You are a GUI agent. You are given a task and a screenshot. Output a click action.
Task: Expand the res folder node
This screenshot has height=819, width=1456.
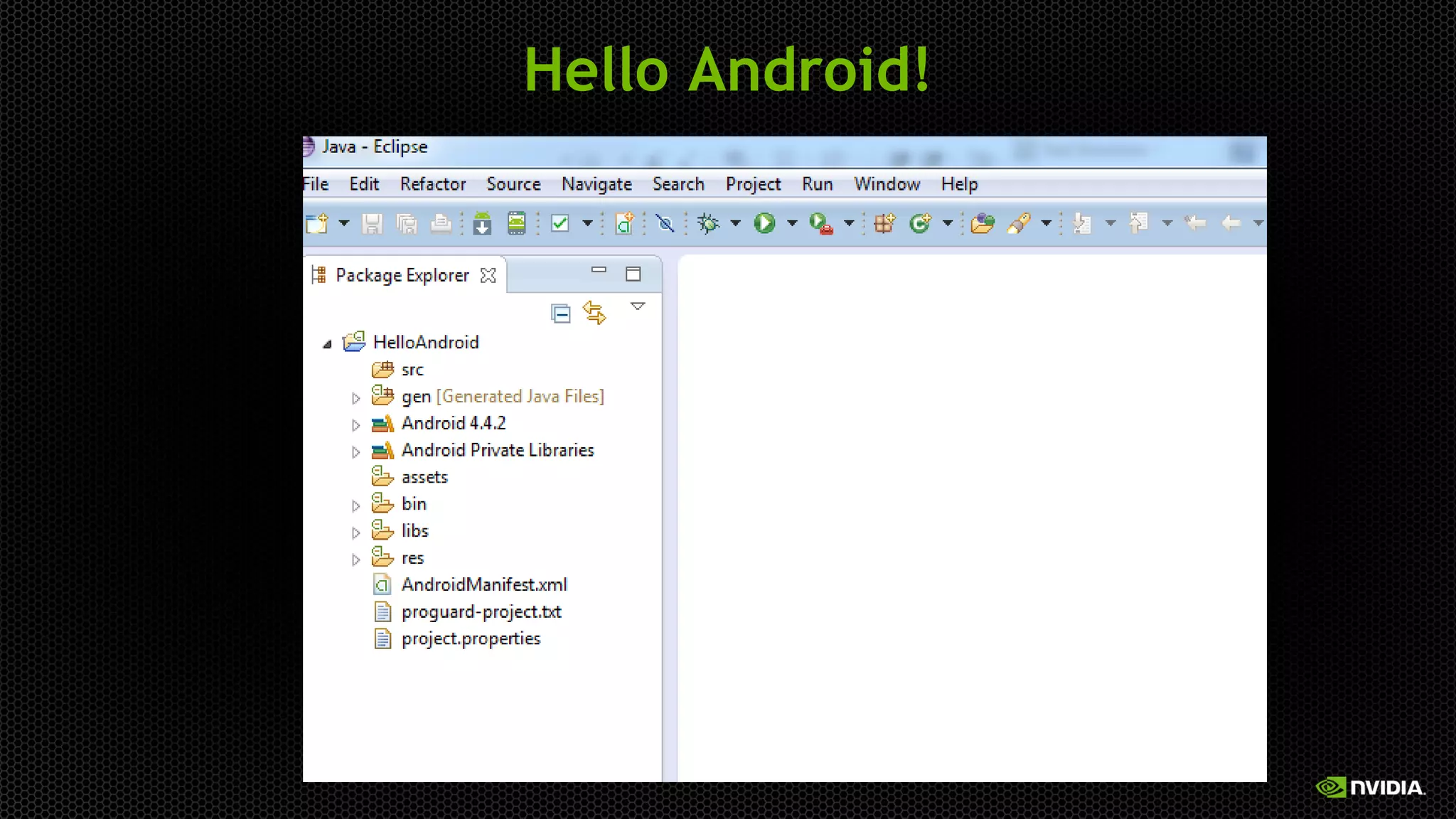pyautogui.click(x=356, y=560)
